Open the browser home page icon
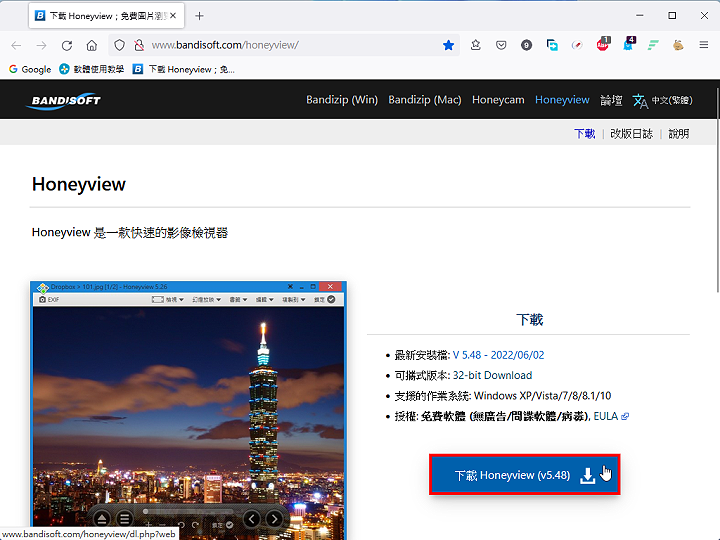The image size is (720, 540). coord(92,45)
